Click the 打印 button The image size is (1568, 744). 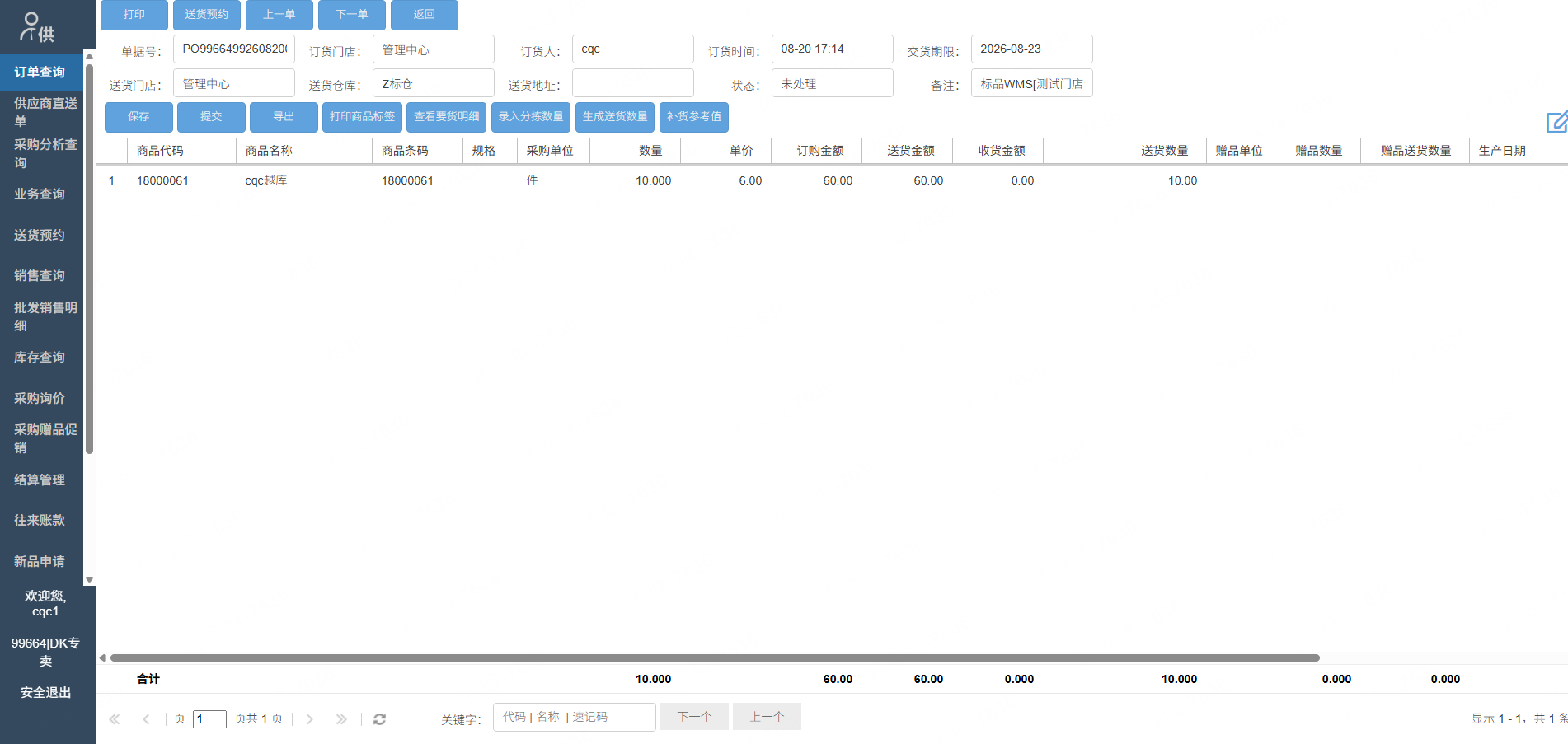[x=134, y=15]
